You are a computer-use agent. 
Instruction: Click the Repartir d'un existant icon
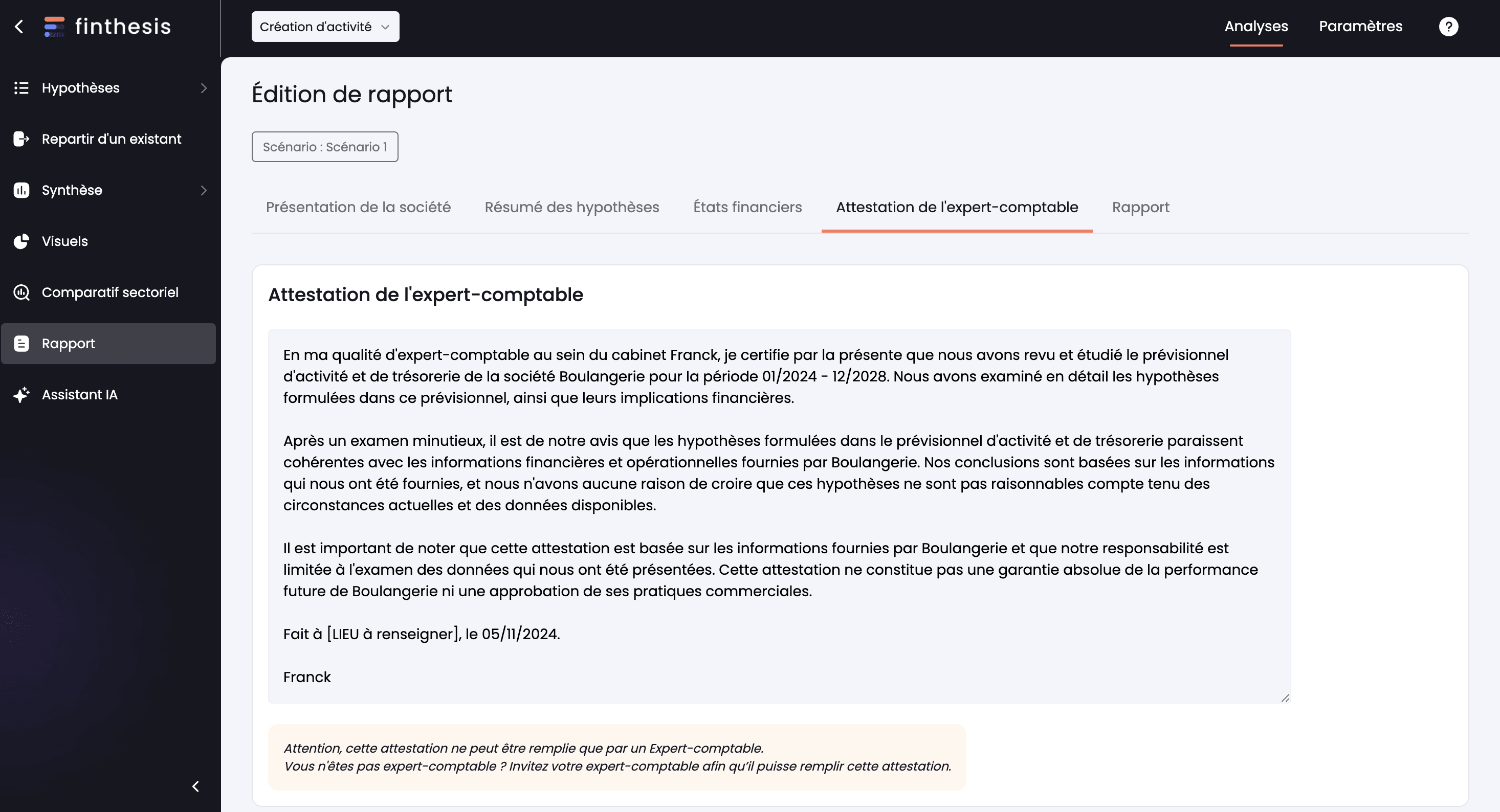tap(21, 139)
